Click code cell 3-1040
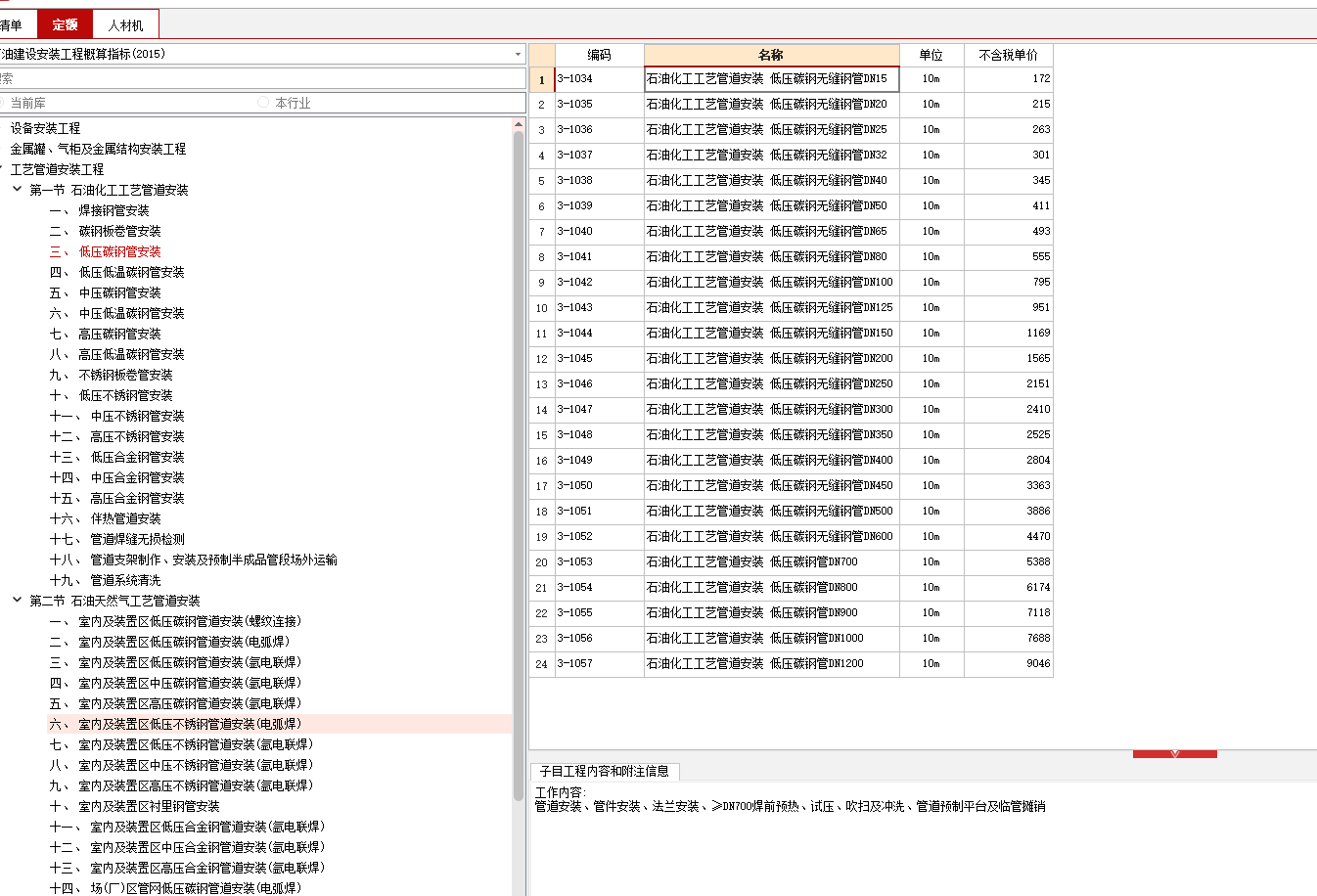The image size is (1317, 896). (599, 231)
